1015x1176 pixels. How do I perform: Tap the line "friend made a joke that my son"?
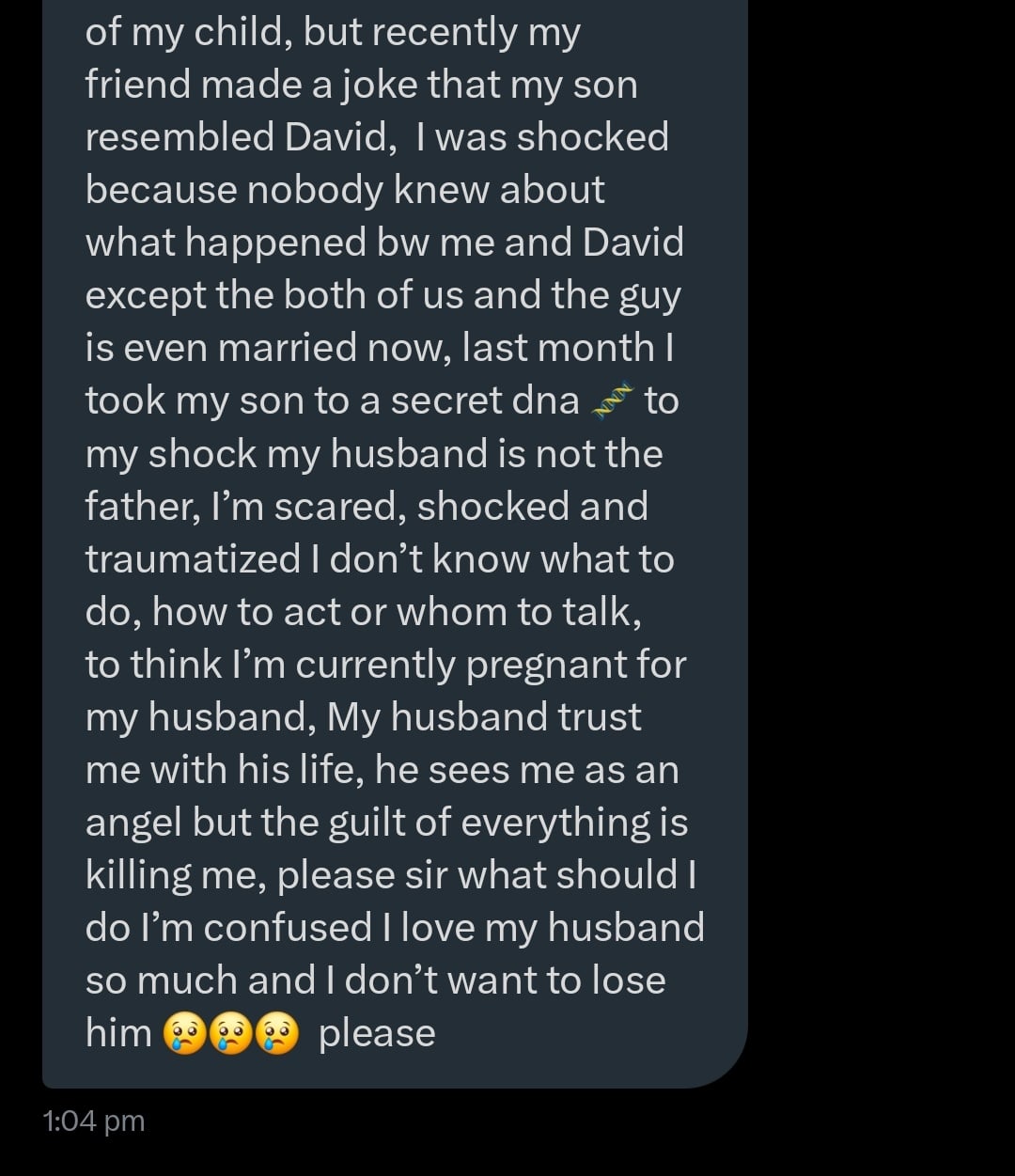click(361, 85)
